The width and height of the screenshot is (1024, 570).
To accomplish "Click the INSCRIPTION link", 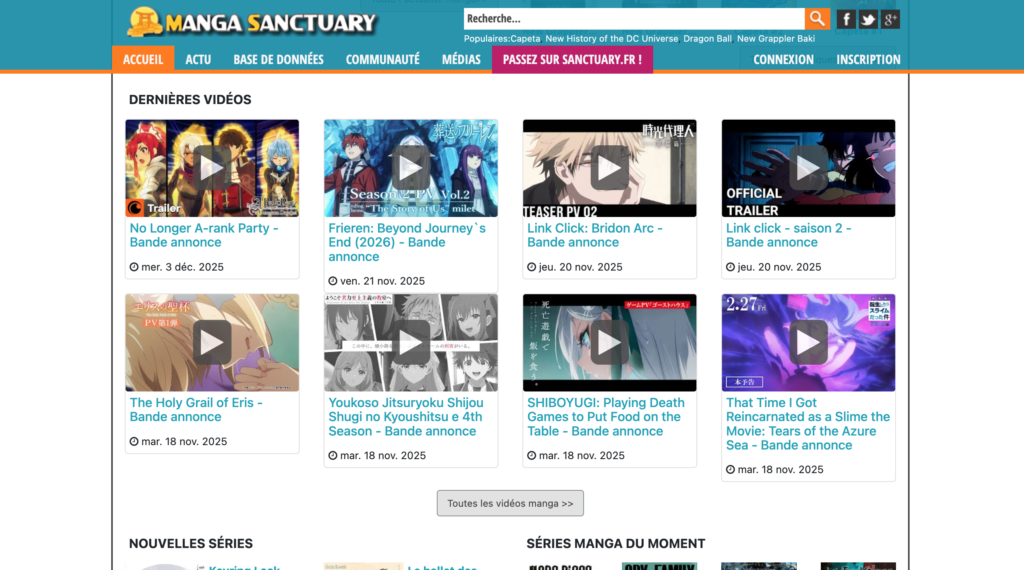I will click(x=868, y=59).
